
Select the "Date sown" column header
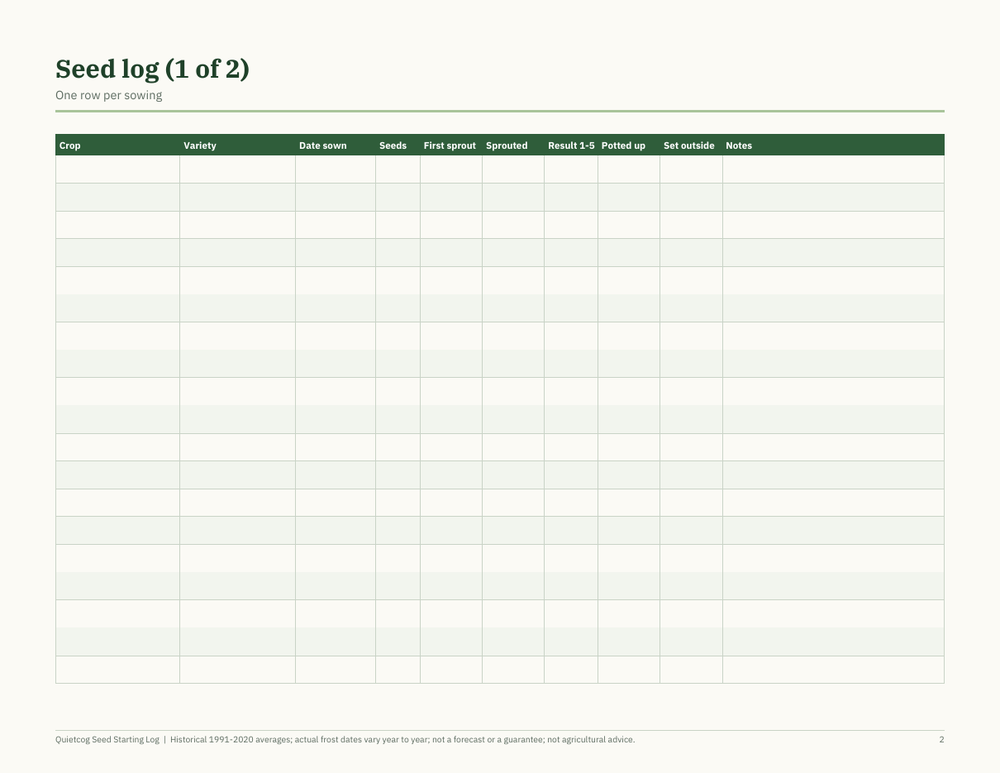point(323,145)
